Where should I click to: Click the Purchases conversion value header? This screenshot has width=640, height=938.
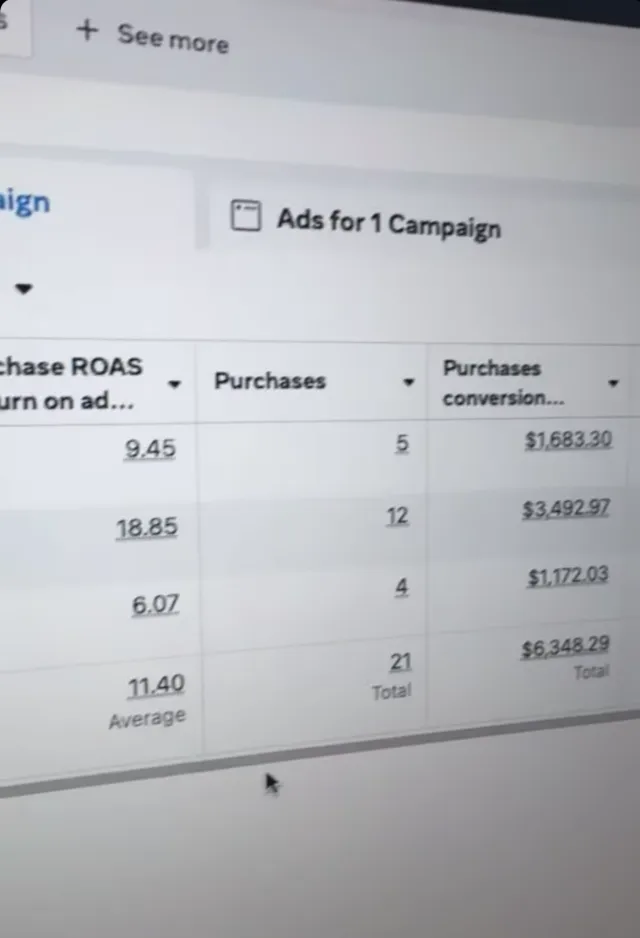tap(503, 383)
